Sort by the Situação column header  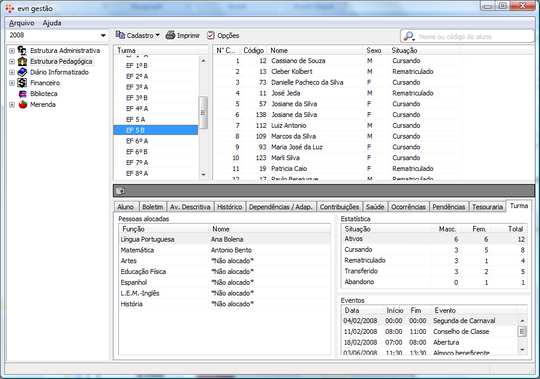[x=424, y=51]
